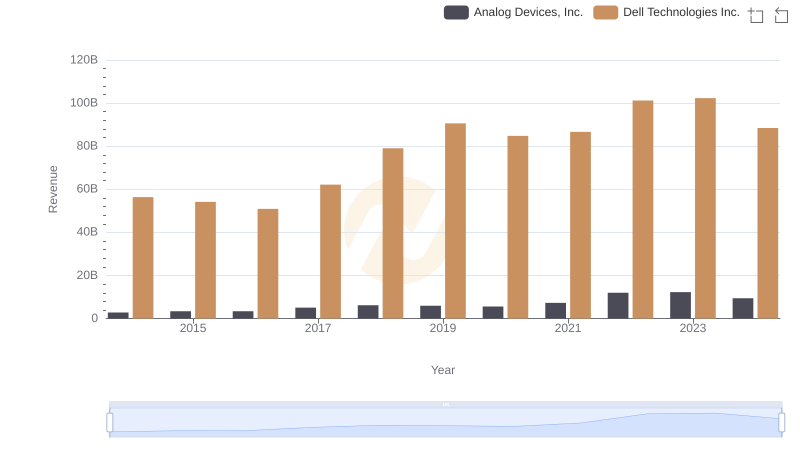Hide the Analog Devices, Inc. series label
This screenshot has height=461, width=800.
pyautogui.click(x=528, y=12)
